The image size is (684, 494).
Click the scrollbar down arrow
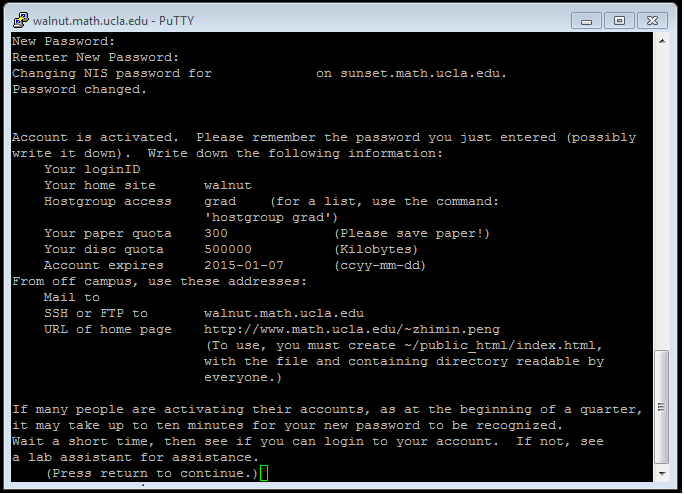coord(662,474)
